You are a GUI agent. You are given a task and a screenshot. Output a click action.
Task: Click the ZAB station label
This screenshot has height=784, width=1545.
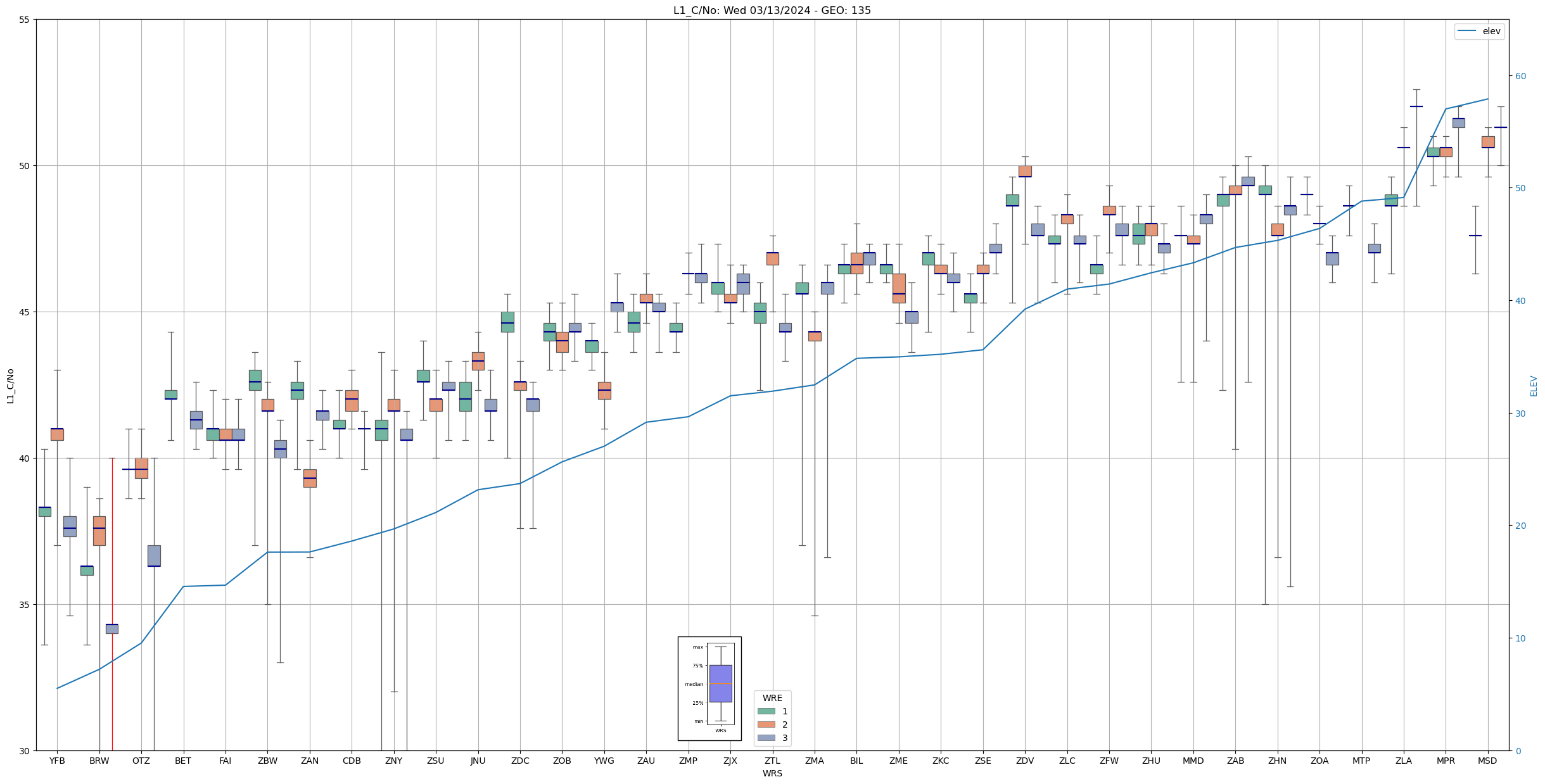point(1235,761)
